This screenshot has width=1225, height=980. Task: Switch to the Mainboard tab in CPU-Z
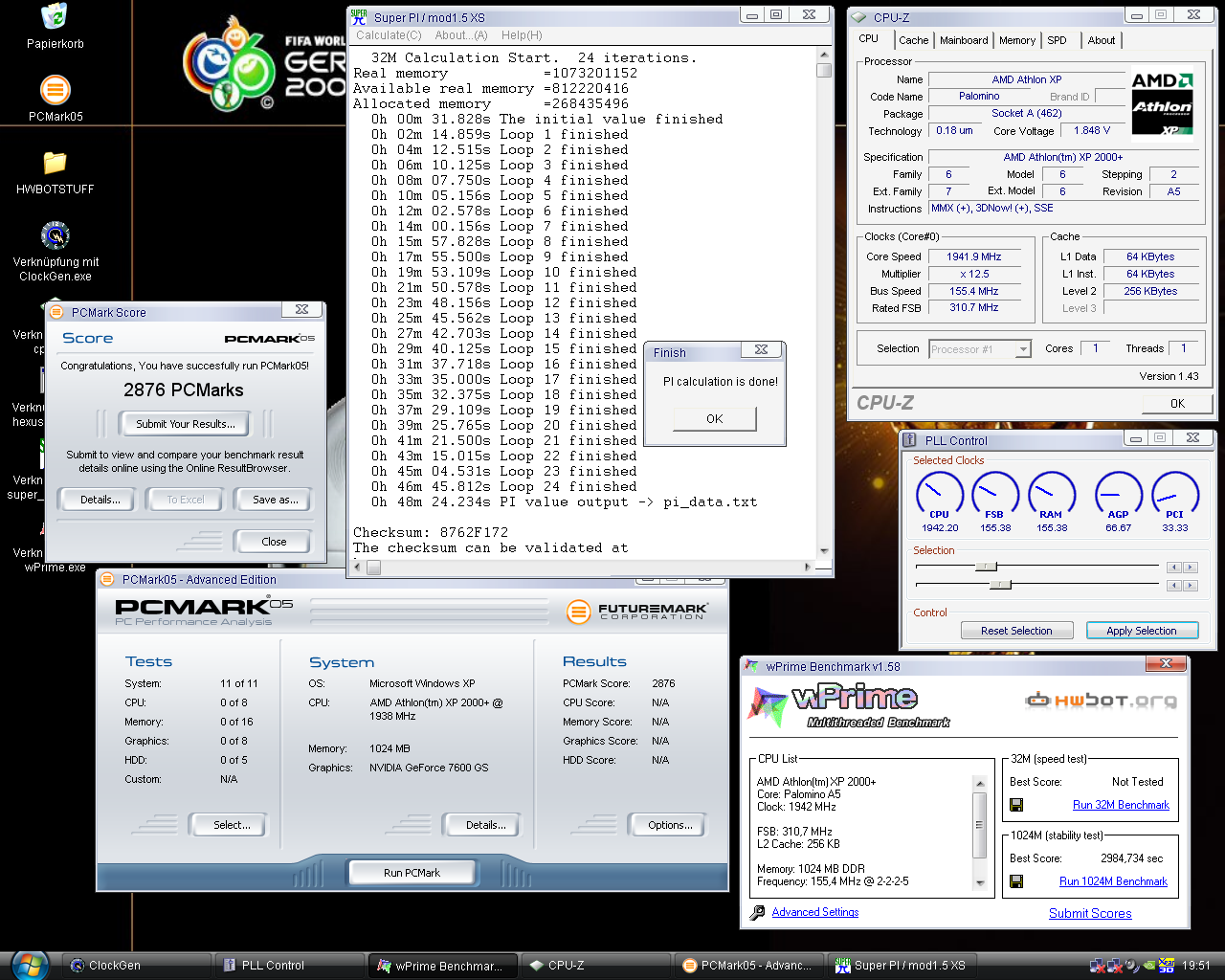tap(964, 40)
